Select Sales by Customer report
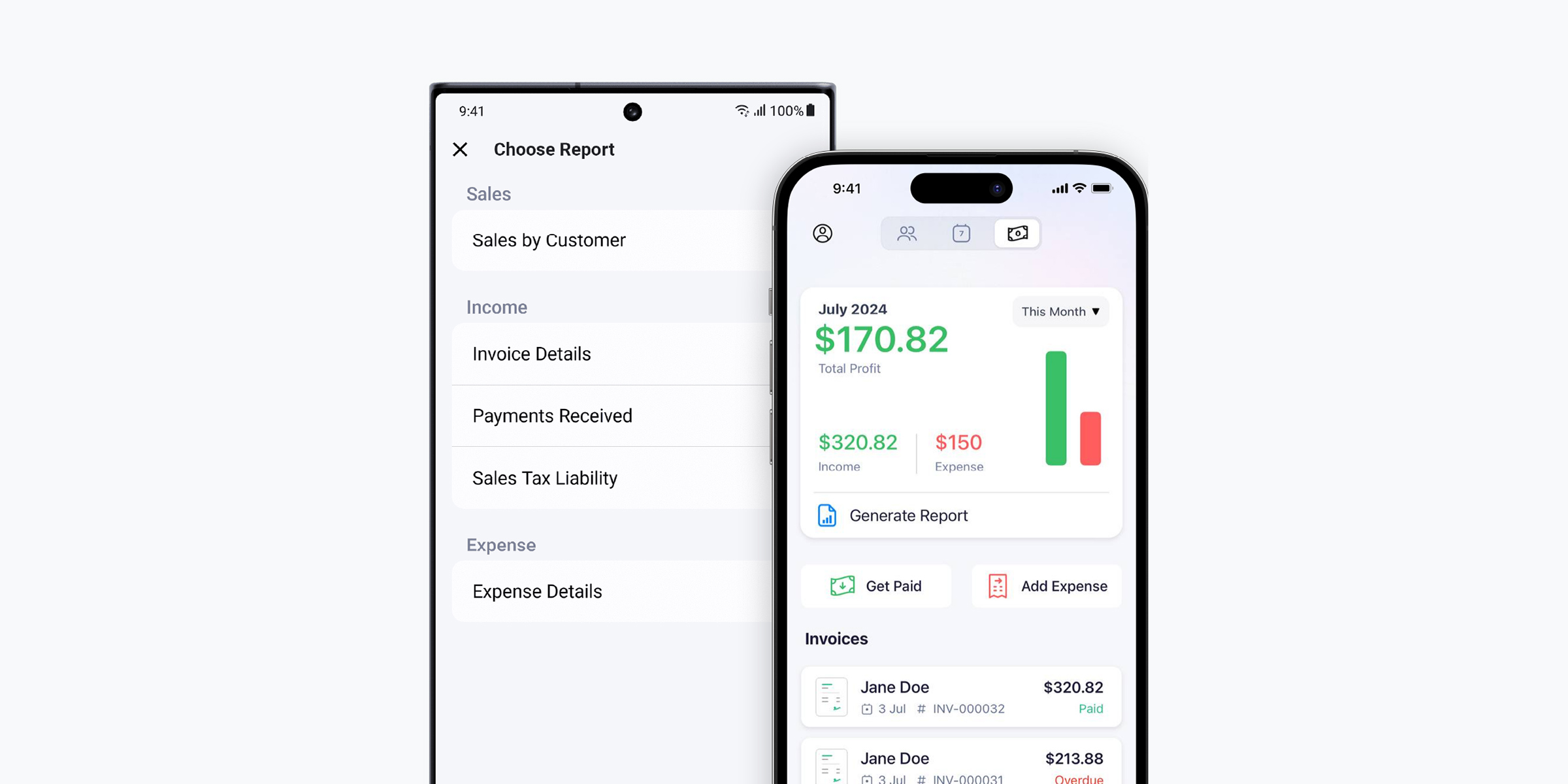This screenshot has height=784, width=1568. pos(549,240)
